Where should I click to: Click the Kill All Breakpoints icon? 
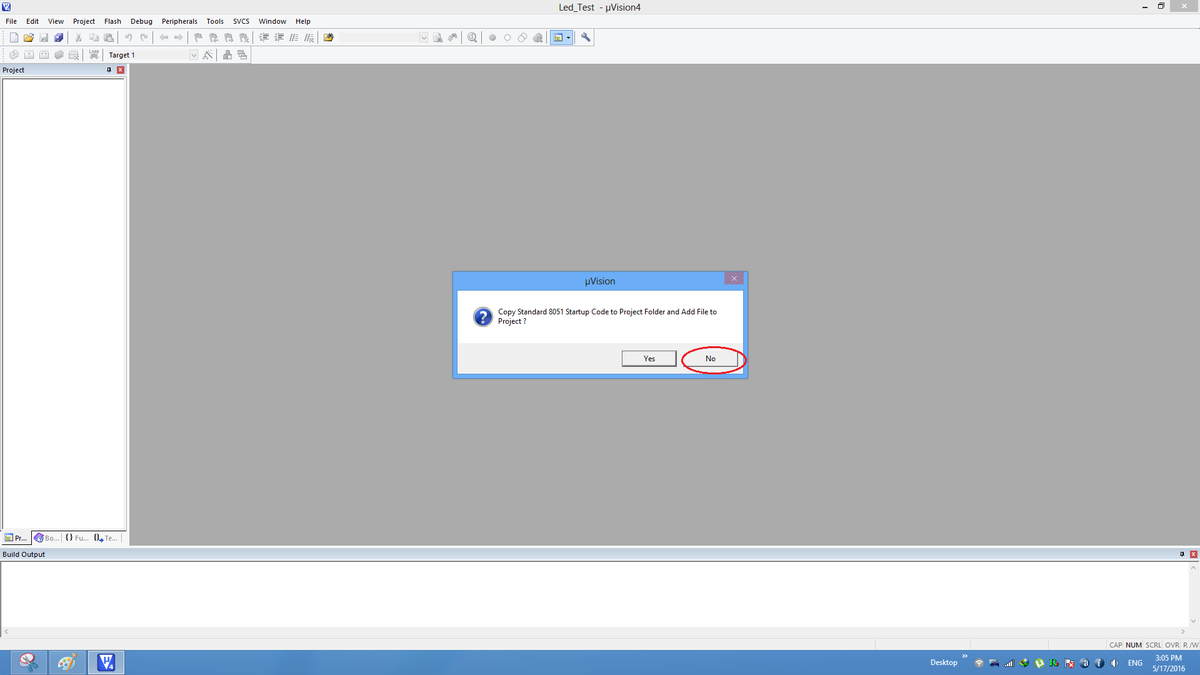[537, 38]
